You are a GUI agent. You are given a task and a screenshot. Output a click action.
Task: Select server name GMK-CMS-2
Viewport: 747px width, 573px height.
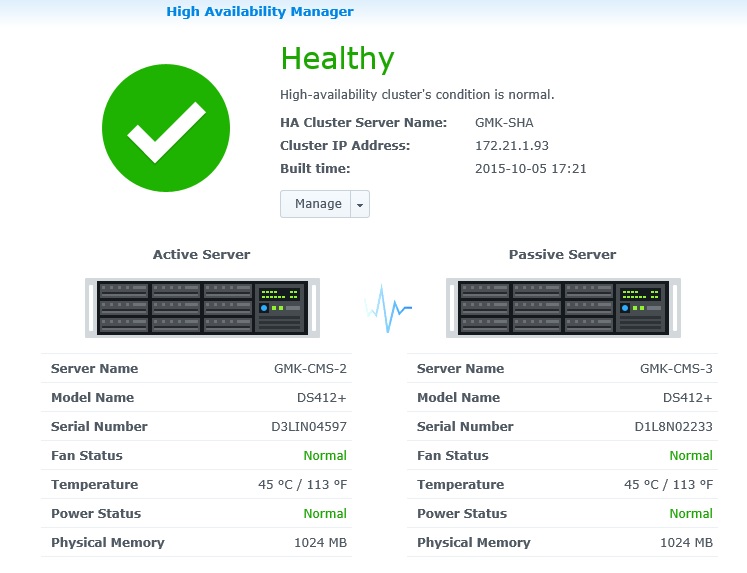[310, 369]
